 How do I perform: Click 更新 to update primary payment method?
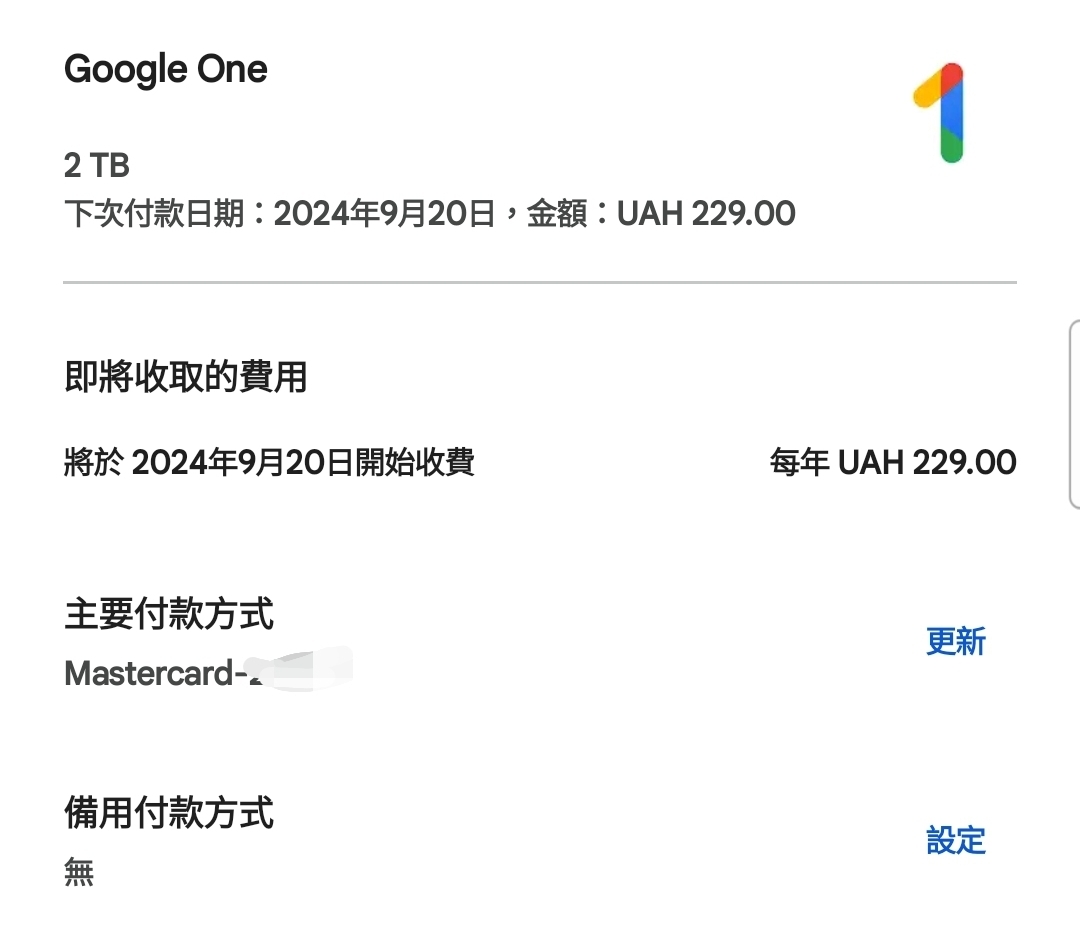pos(955,642)
